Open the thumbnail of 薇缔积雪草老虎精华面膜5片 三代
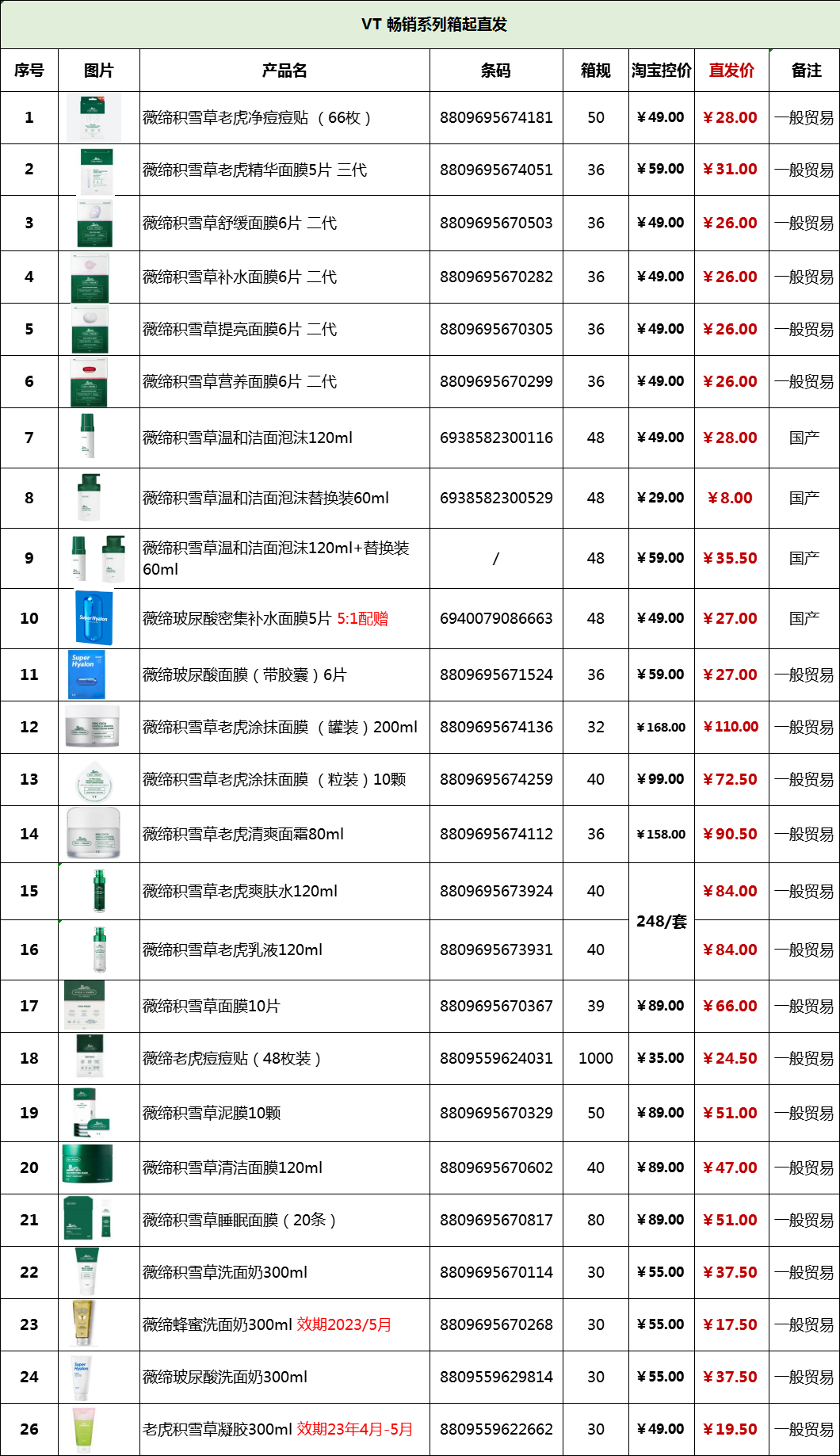 (x=97, y=170)
